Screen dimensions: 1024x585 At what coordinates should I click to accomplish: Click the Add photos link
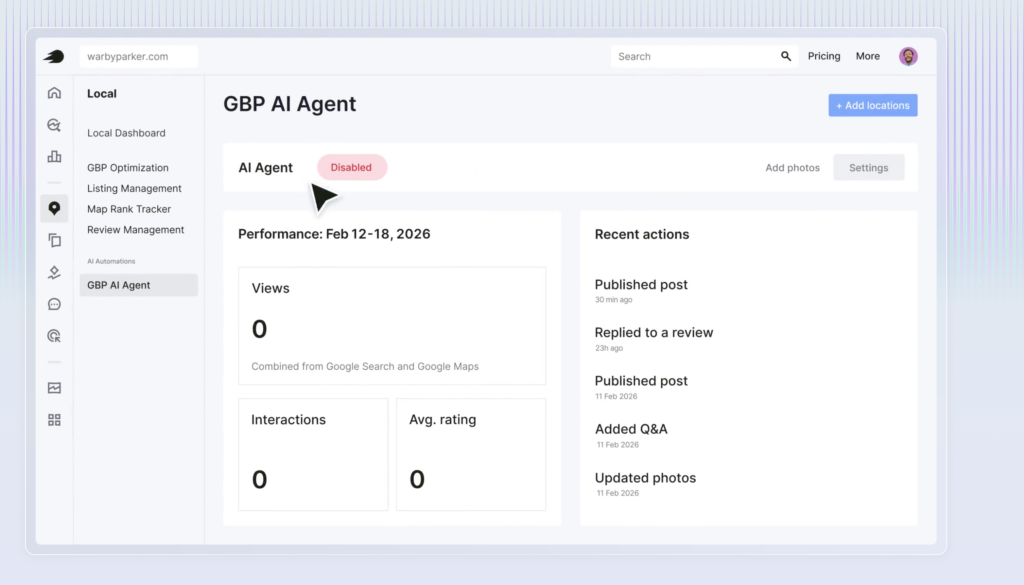pos(792,167)
